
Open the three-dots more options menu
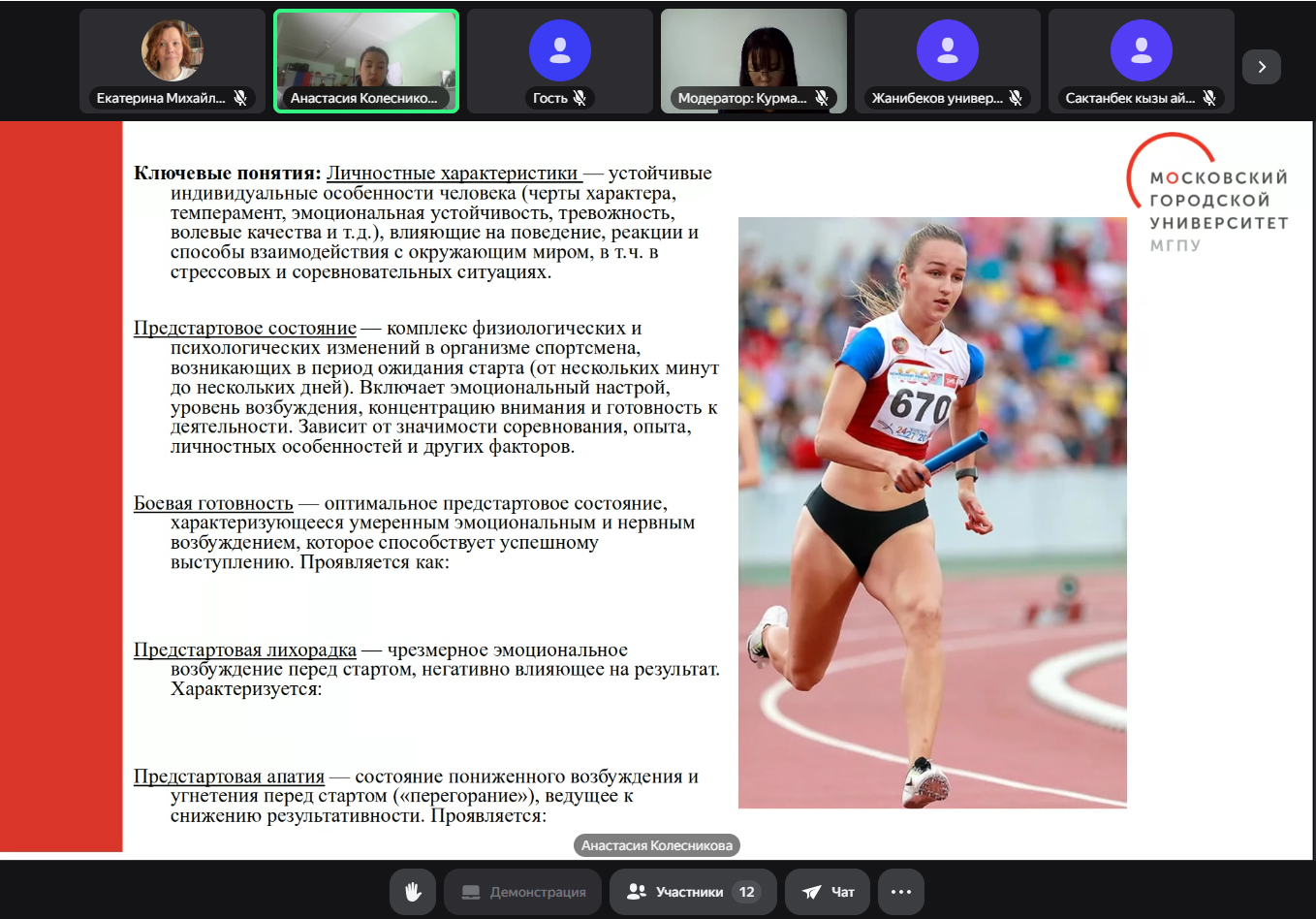click(900, 892)
